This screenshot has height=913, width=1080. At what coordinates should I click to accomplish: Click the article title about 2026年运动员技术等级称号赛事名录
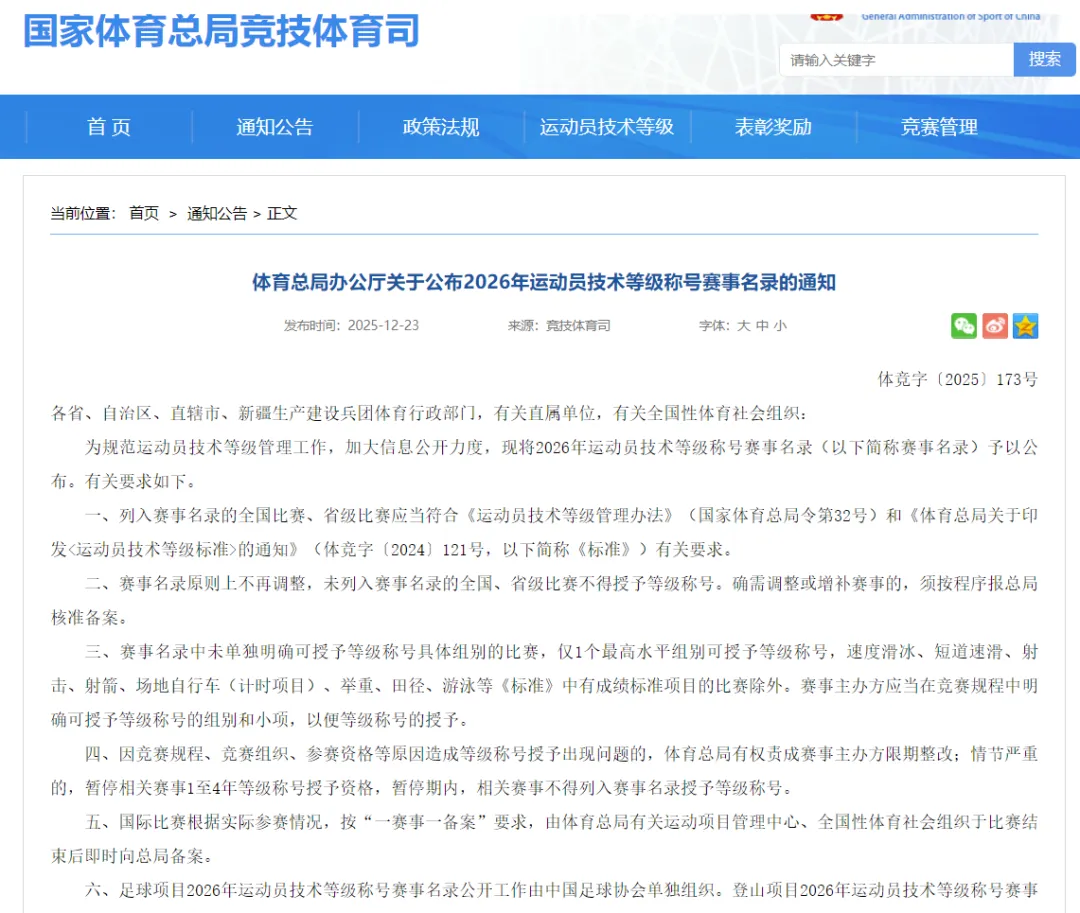pos(543,282)
